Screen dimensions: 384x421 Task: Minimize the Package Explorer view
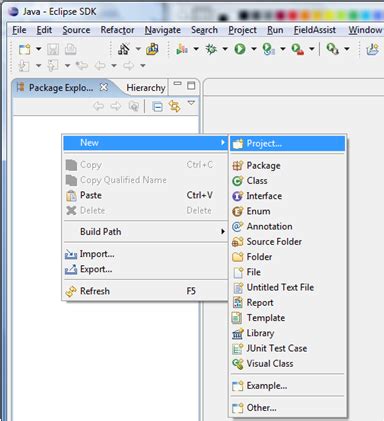[x=178, y=84]
